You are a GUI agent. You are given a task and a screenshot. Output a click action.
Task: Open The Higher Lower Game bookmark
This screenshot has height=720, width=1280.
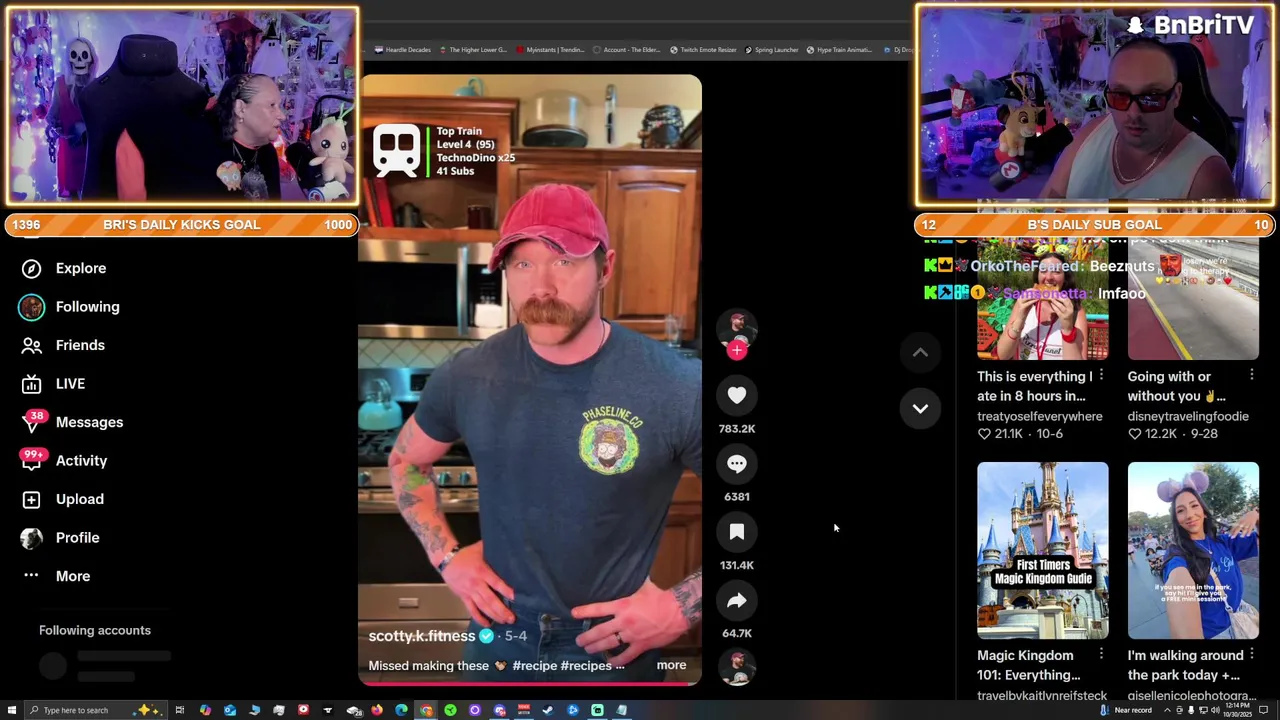(474, 50)
